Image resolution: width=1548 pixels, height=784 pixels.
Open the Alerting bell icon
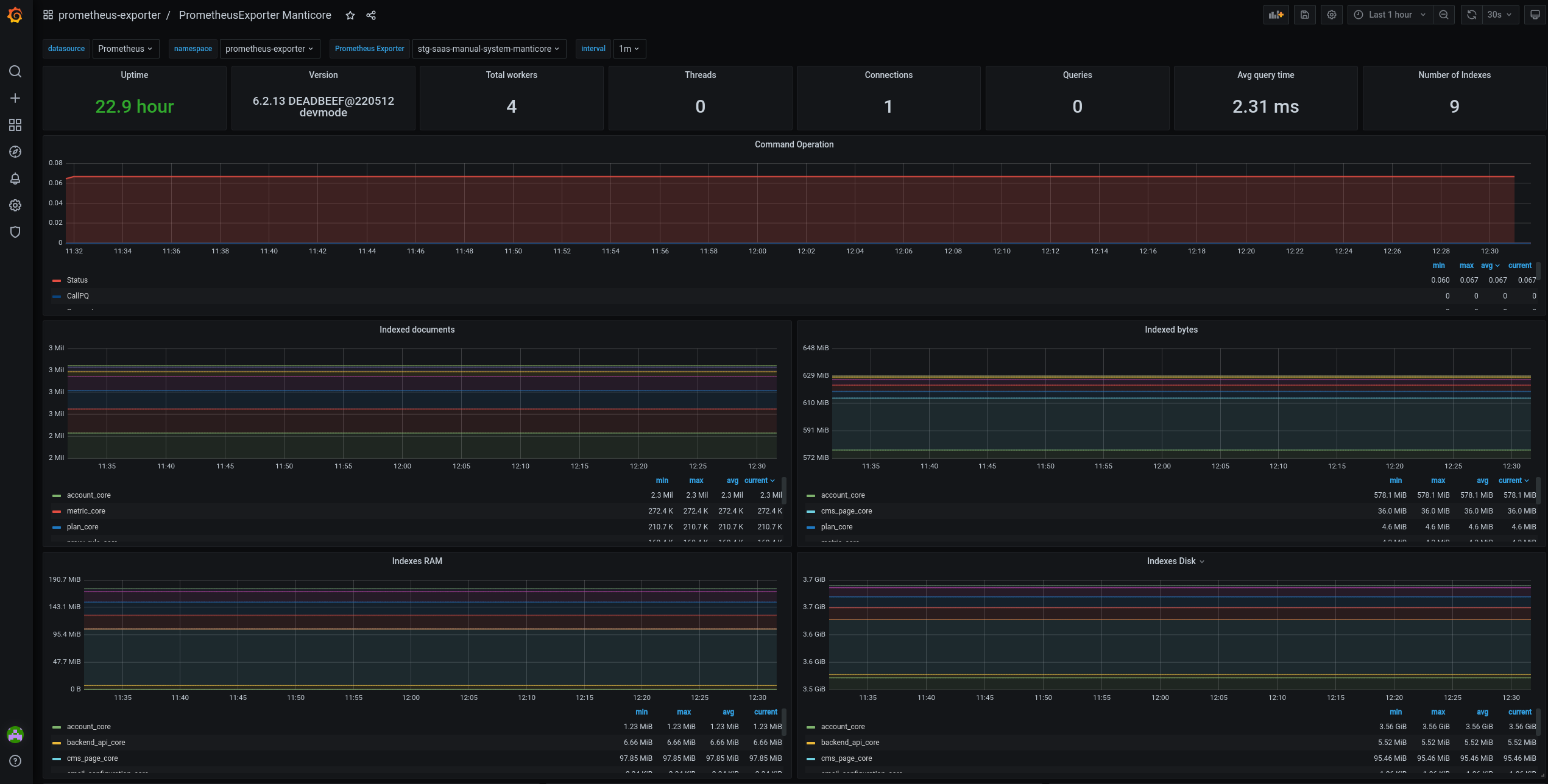click(15, 178)
